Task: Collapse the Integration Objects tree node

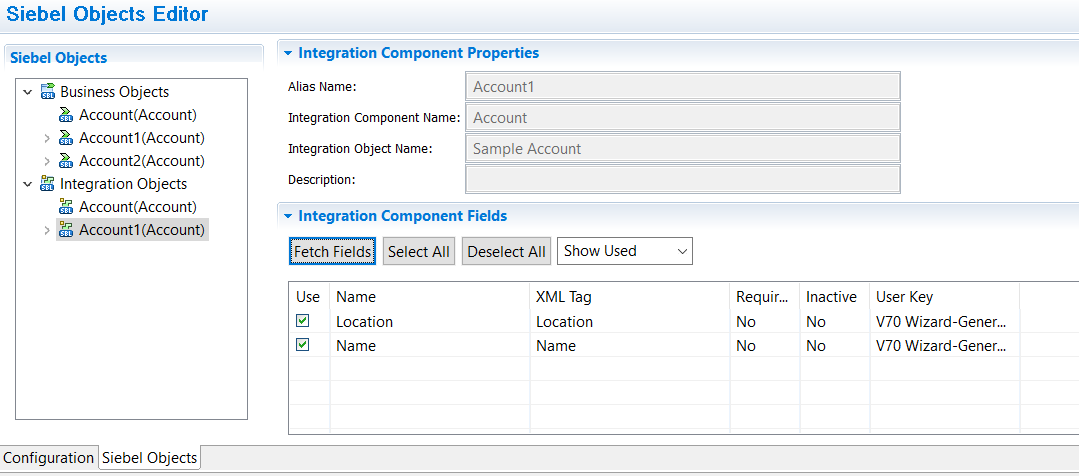Action: click(28, 184)
